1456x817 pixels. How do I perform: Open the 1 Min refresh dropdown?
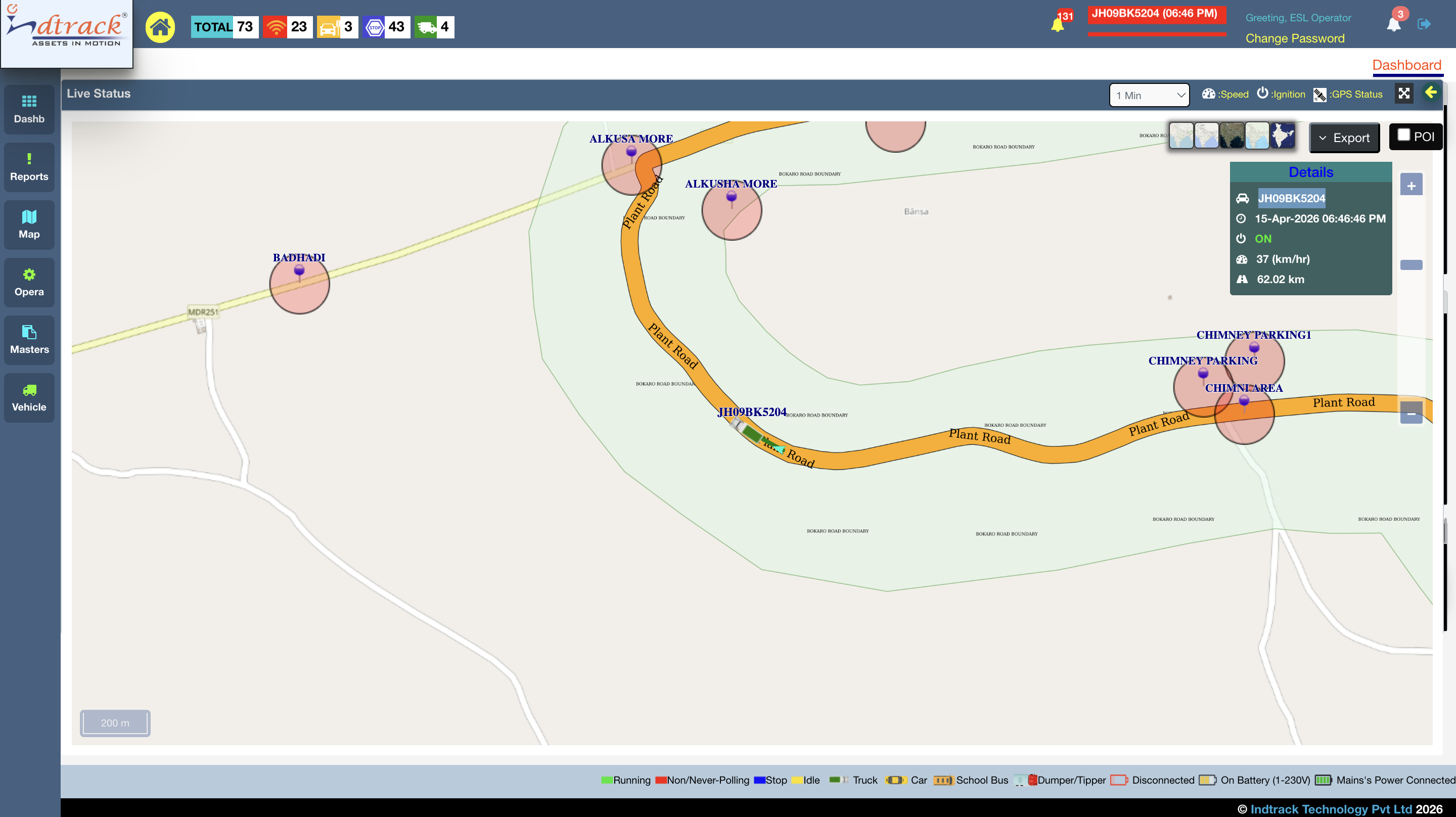point(1149,96)
